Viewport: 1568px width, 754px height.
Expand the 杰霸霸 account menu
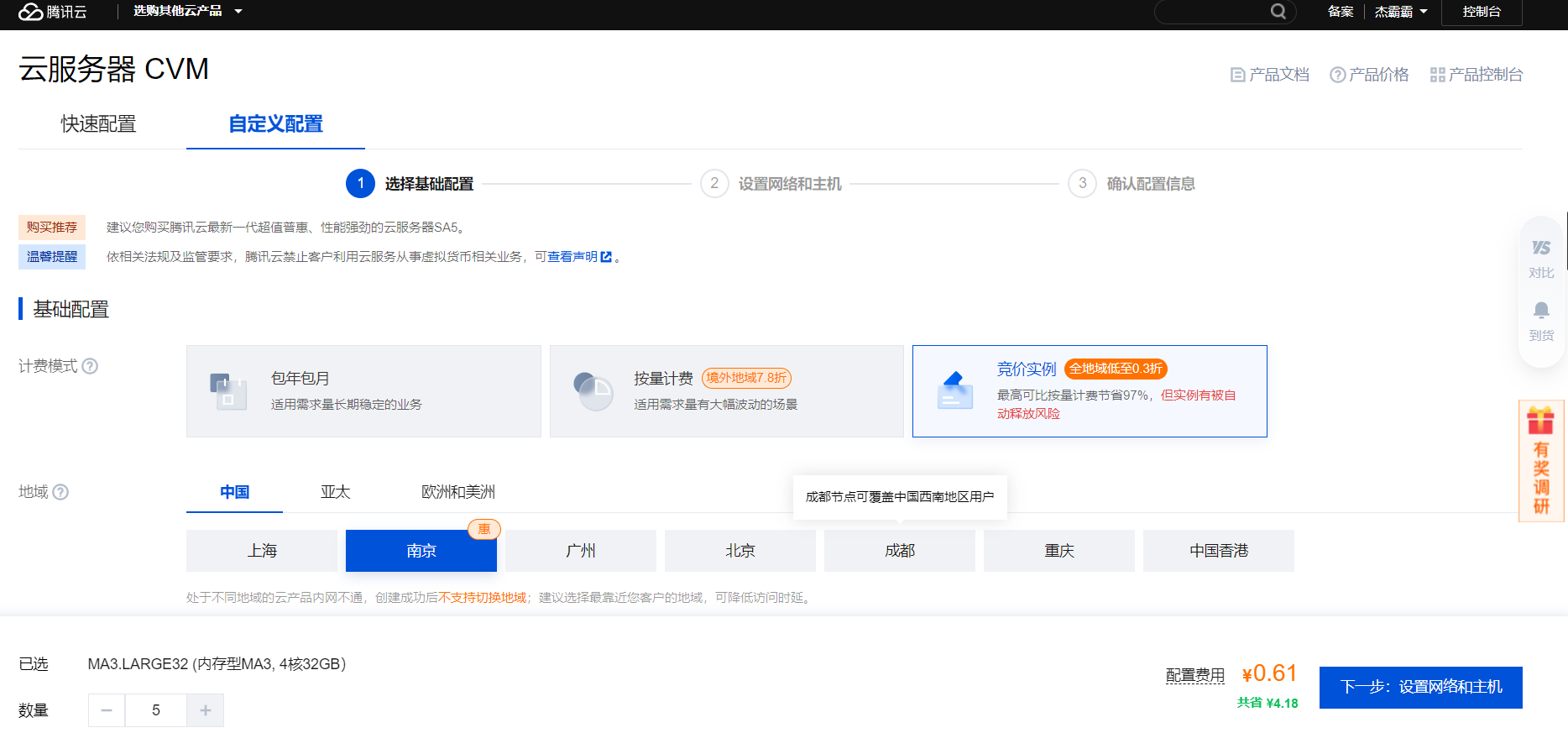tap(1400, 11)
